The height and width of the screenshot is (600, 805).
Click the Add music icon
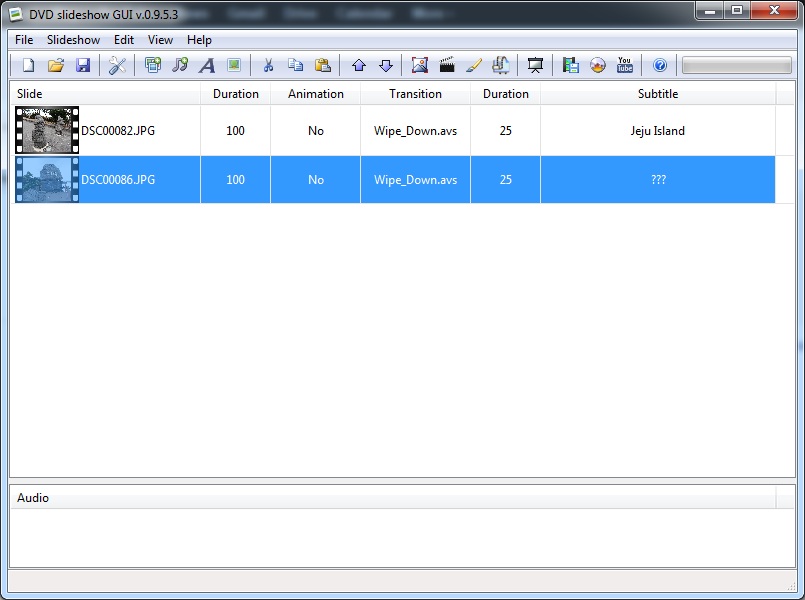(x=180, y=65)
